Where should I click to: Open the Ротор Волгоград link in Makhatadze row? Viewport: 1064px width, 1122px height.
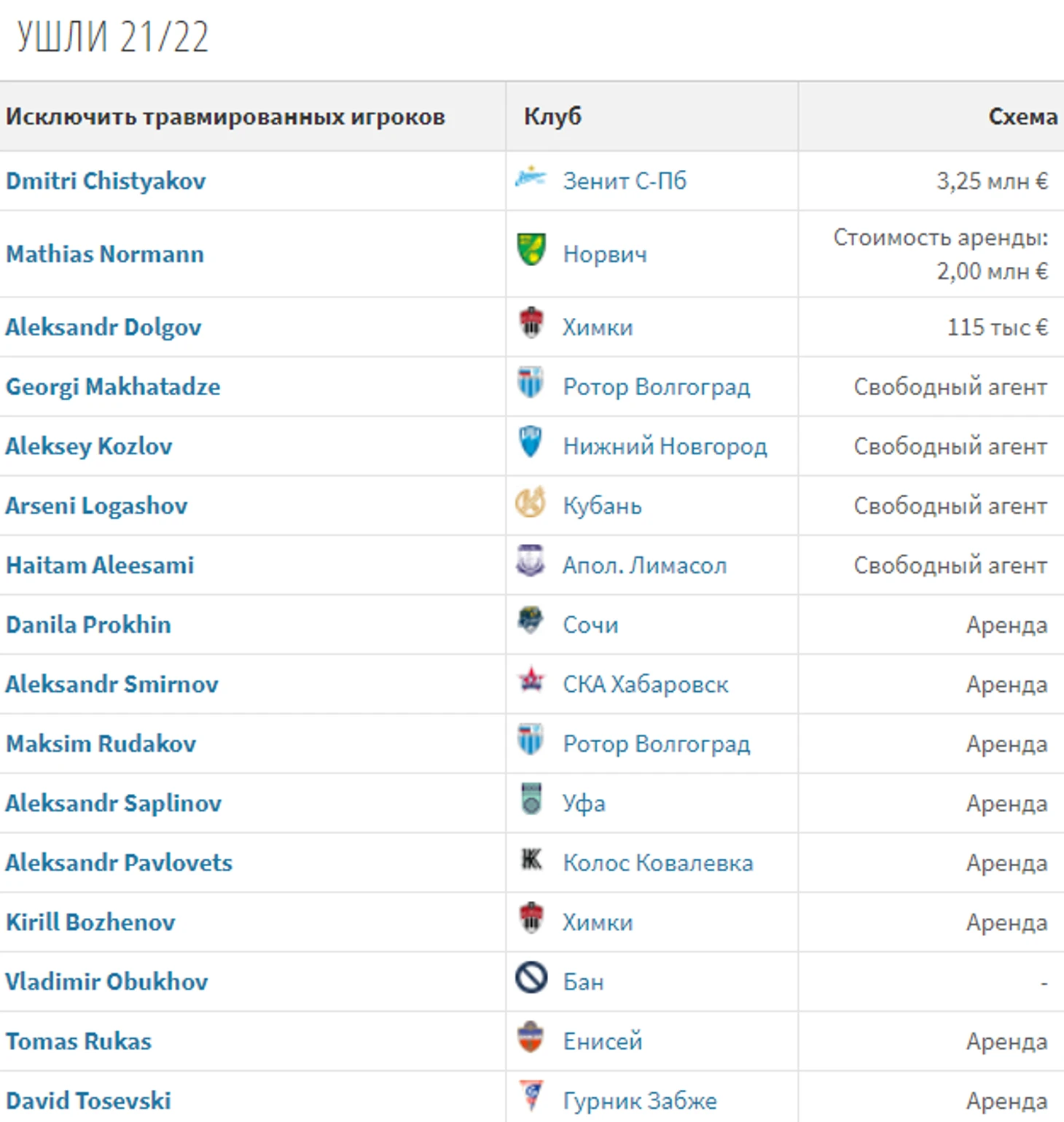click(x=656, y=387)
